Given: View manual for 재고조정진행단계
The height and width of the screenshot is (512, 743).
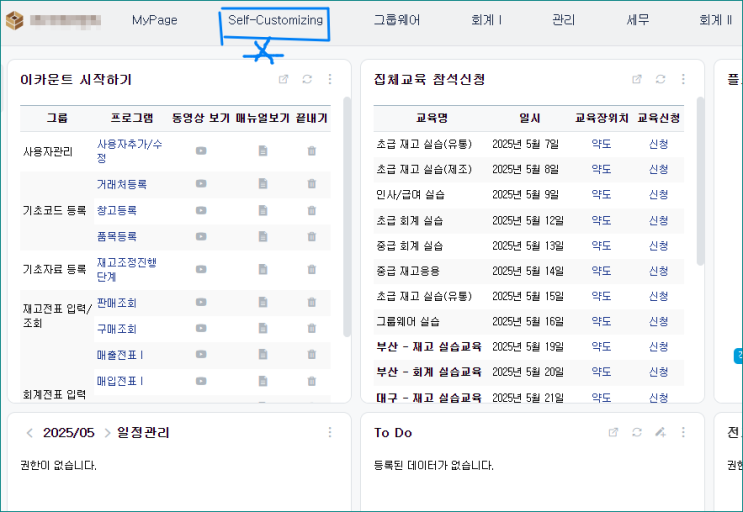Looking at the screenshot, I should click(263, 269).
